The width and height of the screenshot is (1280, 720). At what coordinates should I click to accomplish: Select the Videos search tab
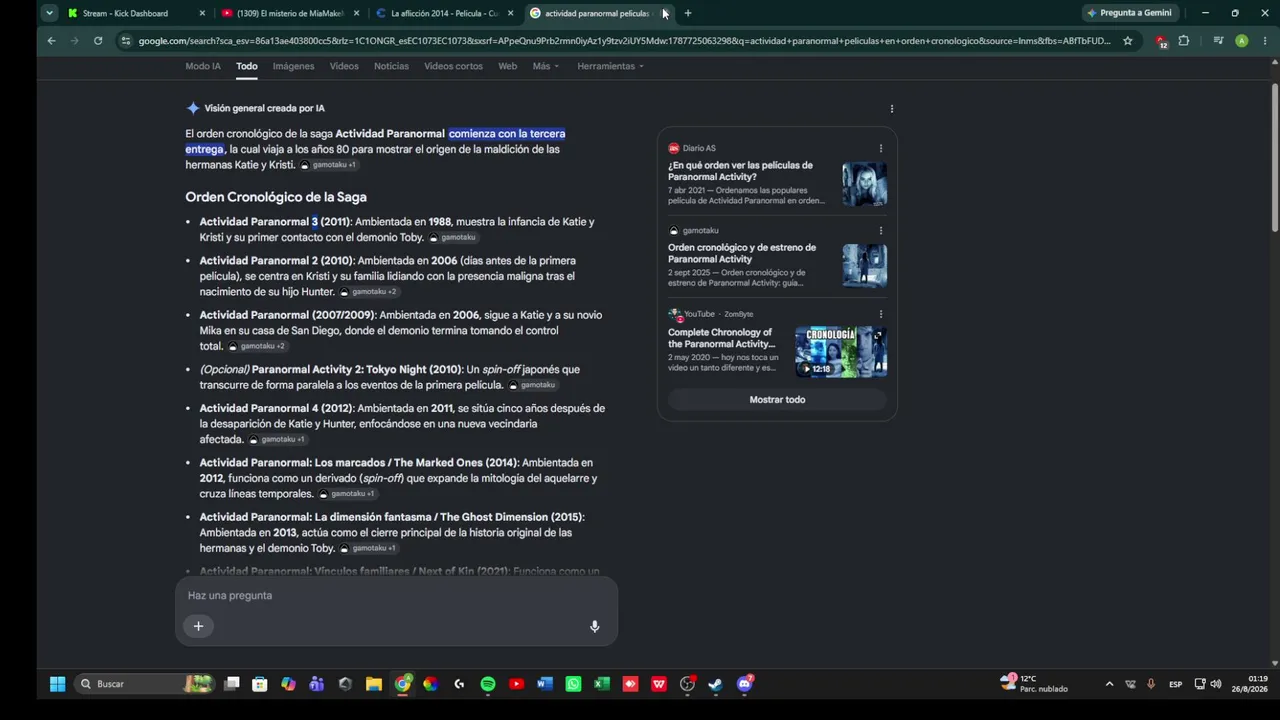[x=344, y=66]
